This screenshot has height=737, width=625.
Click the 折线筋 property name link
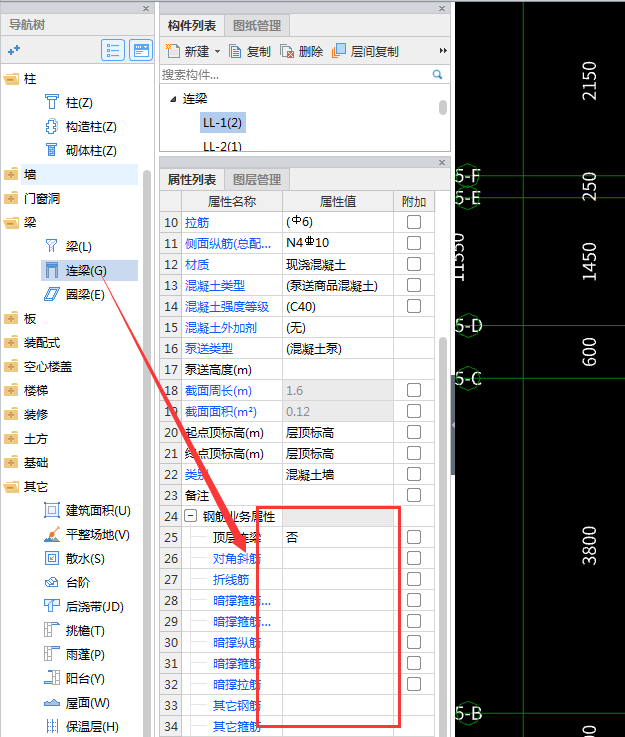pyautogui.click(x=231, y=580)
